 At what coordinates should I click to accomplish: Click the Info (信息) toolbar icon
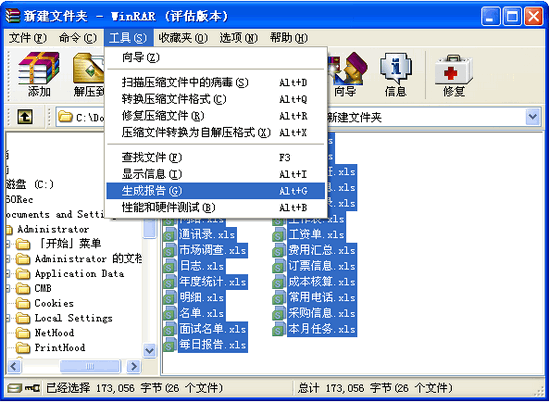pyautogui.click(x=396, y=75)
